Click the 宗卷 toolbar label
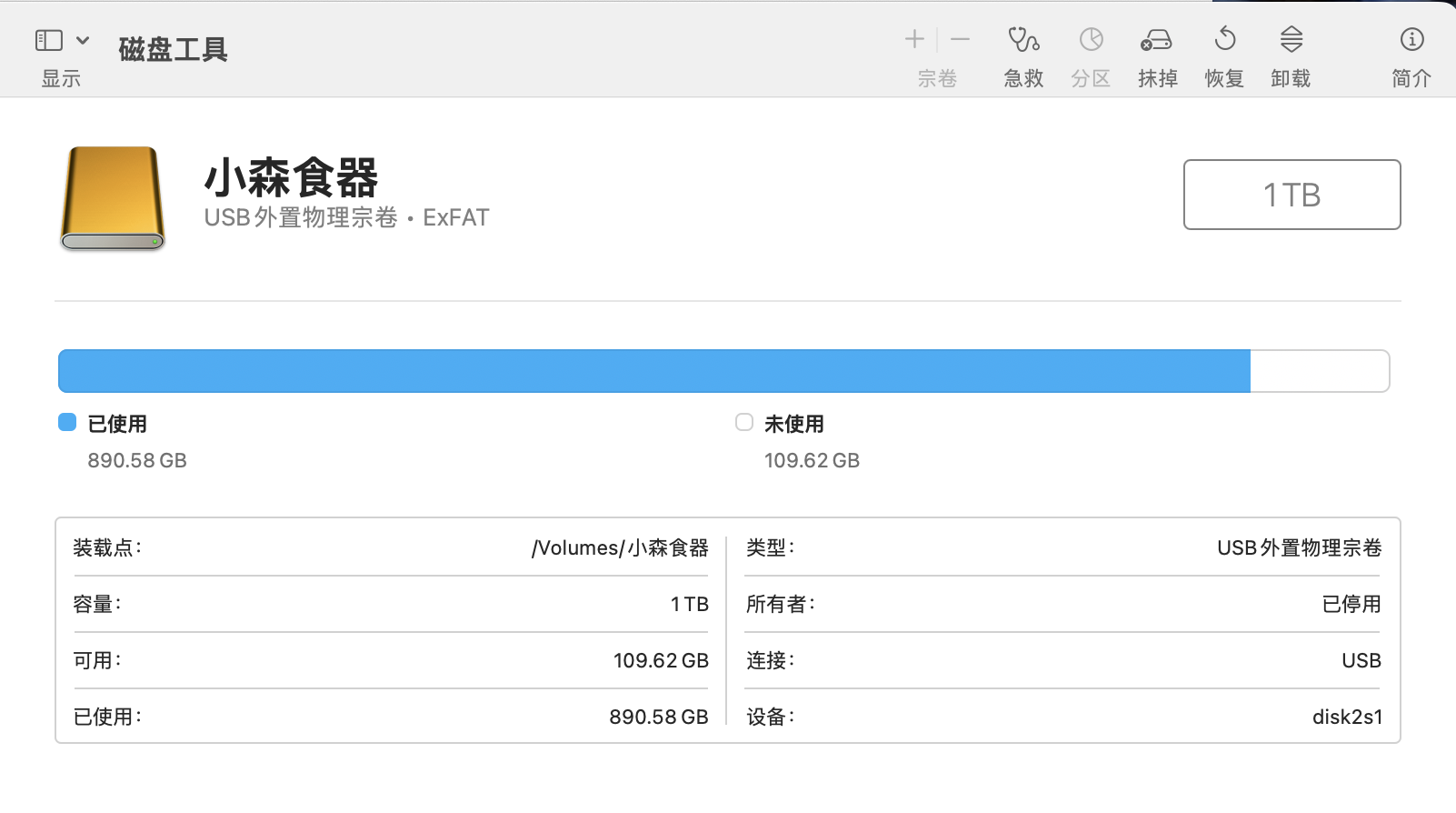Viewport: 1456px width, 813px height. coord(937,79)
